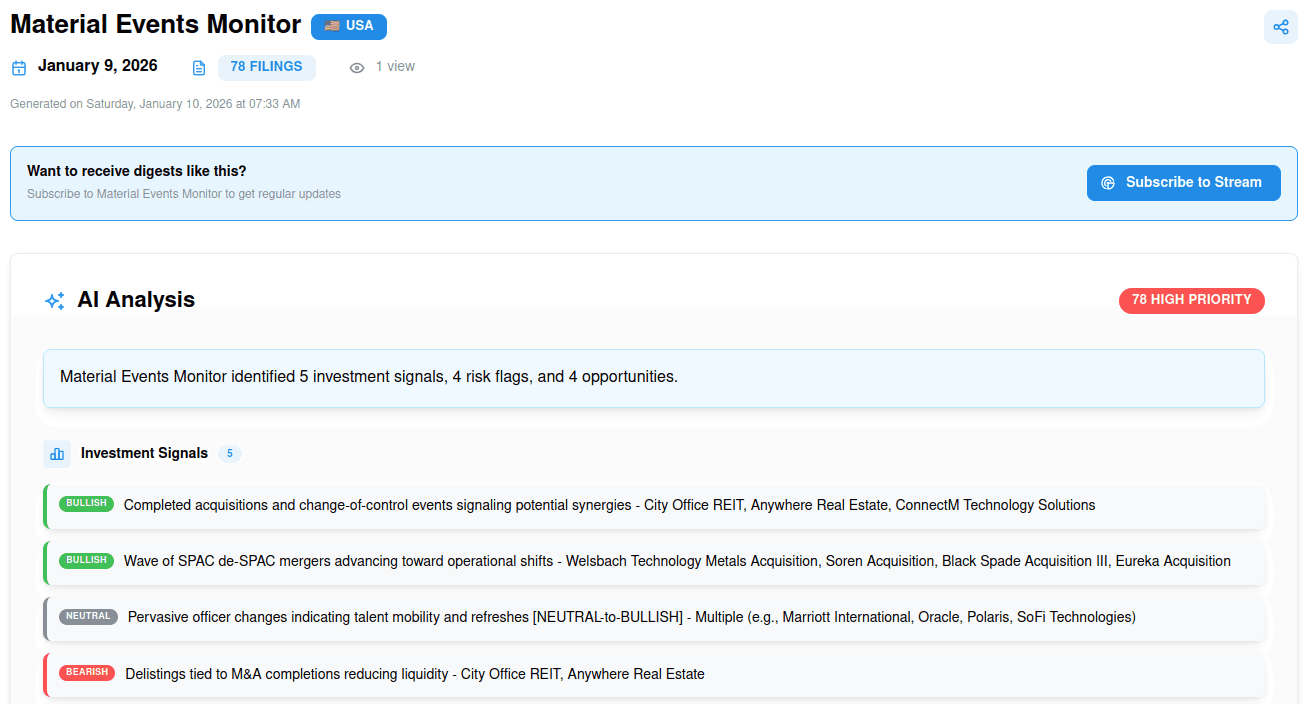Click the summary text about 5 investment signals
Image resolution: width=1307 pixels, height=704 pixels.
click(x=368, y=377)
